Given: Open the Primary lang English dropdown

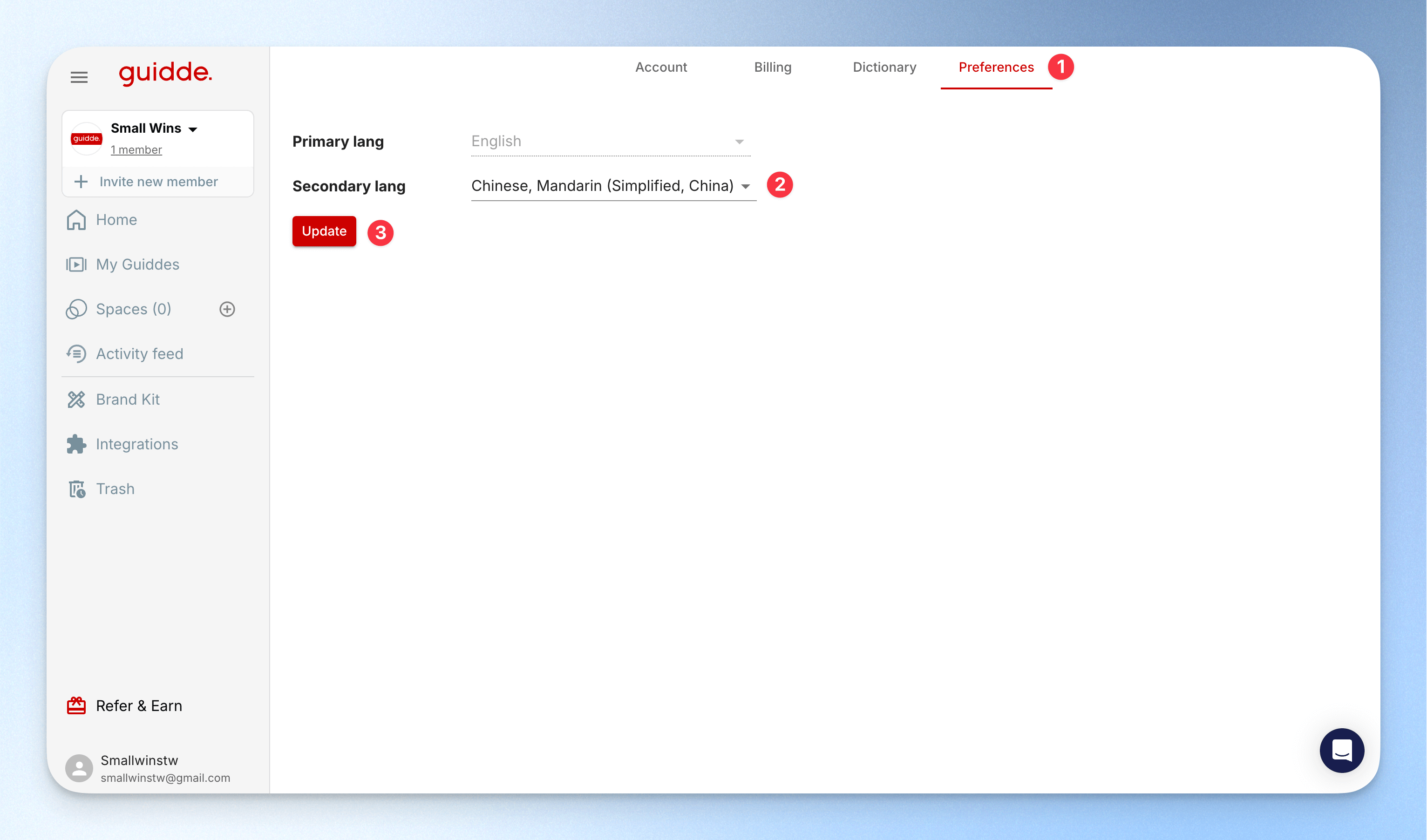Looking at the screenshot, I should click(611, 142).
